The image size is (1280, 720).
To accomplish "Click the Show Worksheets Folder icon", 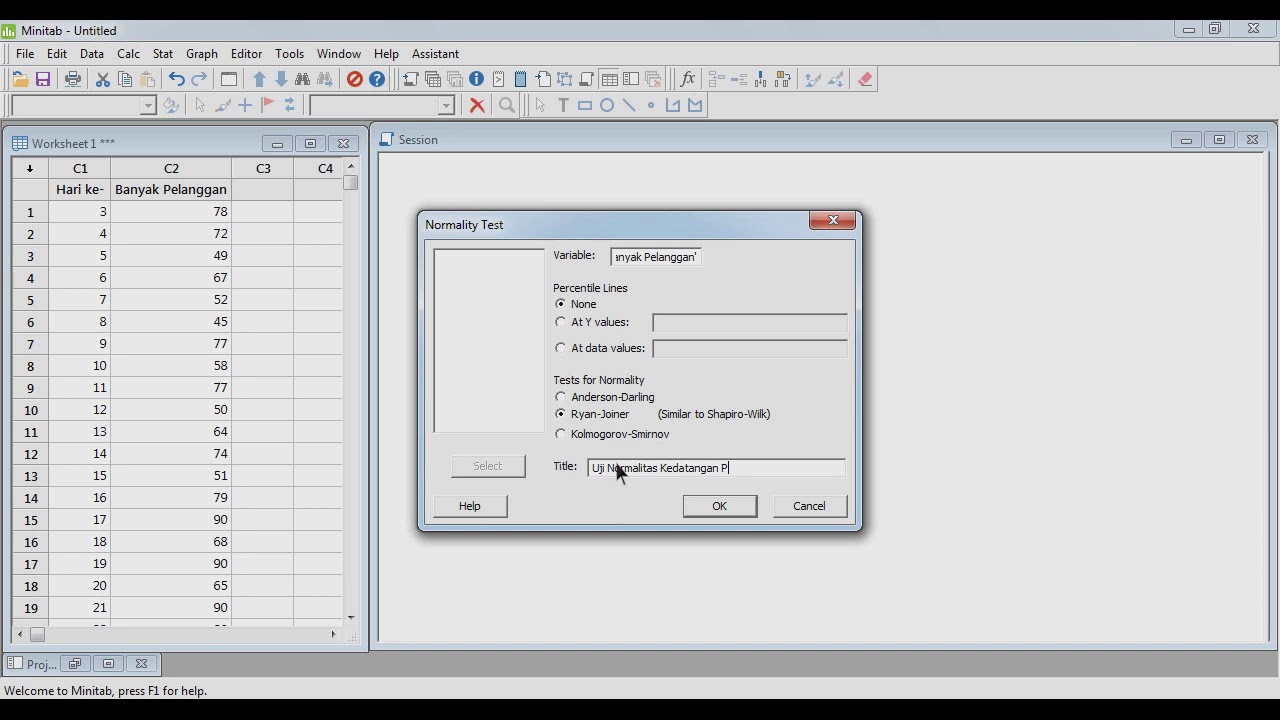I will point(433,79).
